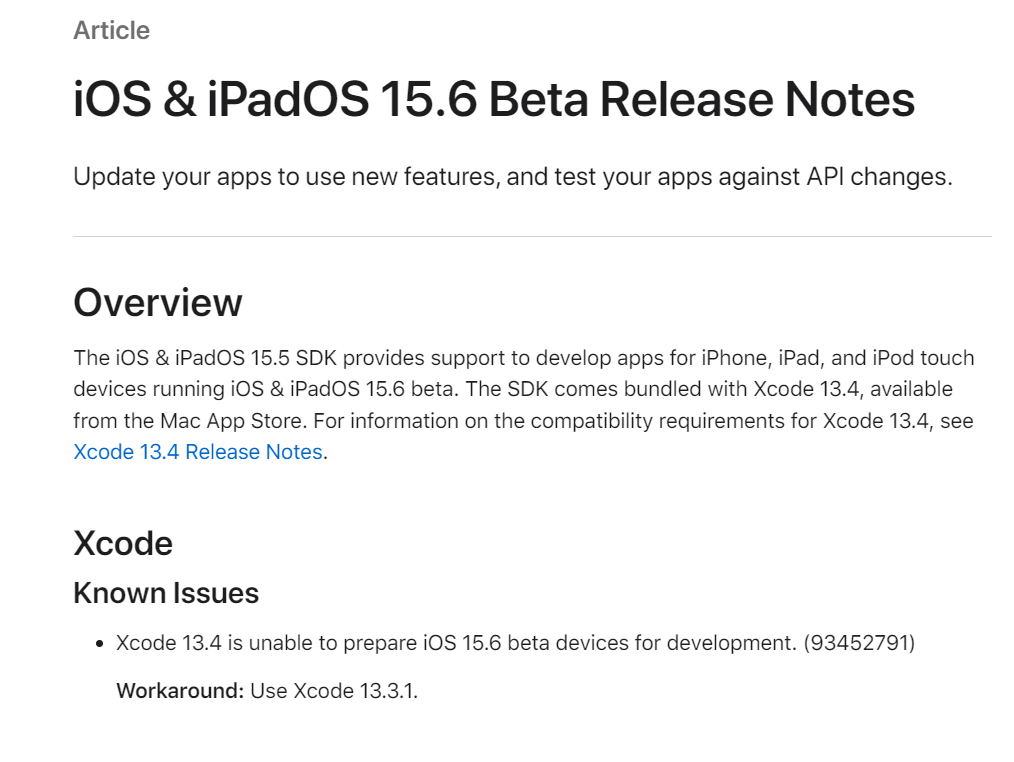This screenshot has height=762, width=1014.
Task: Click the gray "Article" label
Action: coord(111,30)
